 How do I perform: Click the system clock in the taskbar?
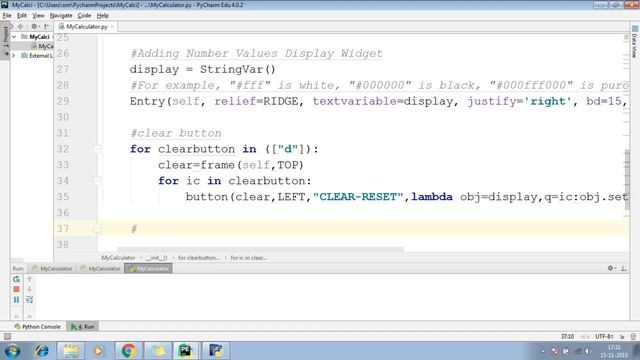[614, 351]
